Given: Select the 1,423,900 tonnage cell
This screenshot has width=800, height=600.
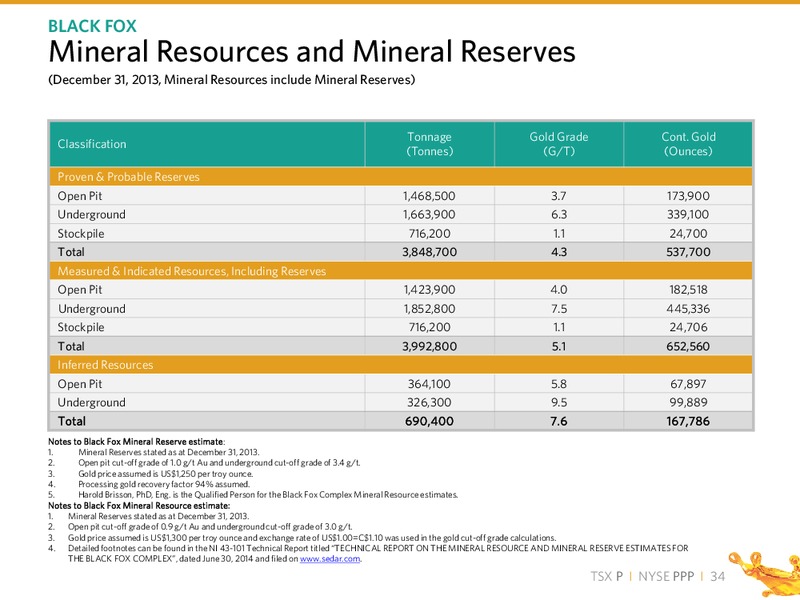Looking at the screenshot, I should pos(429,290).
